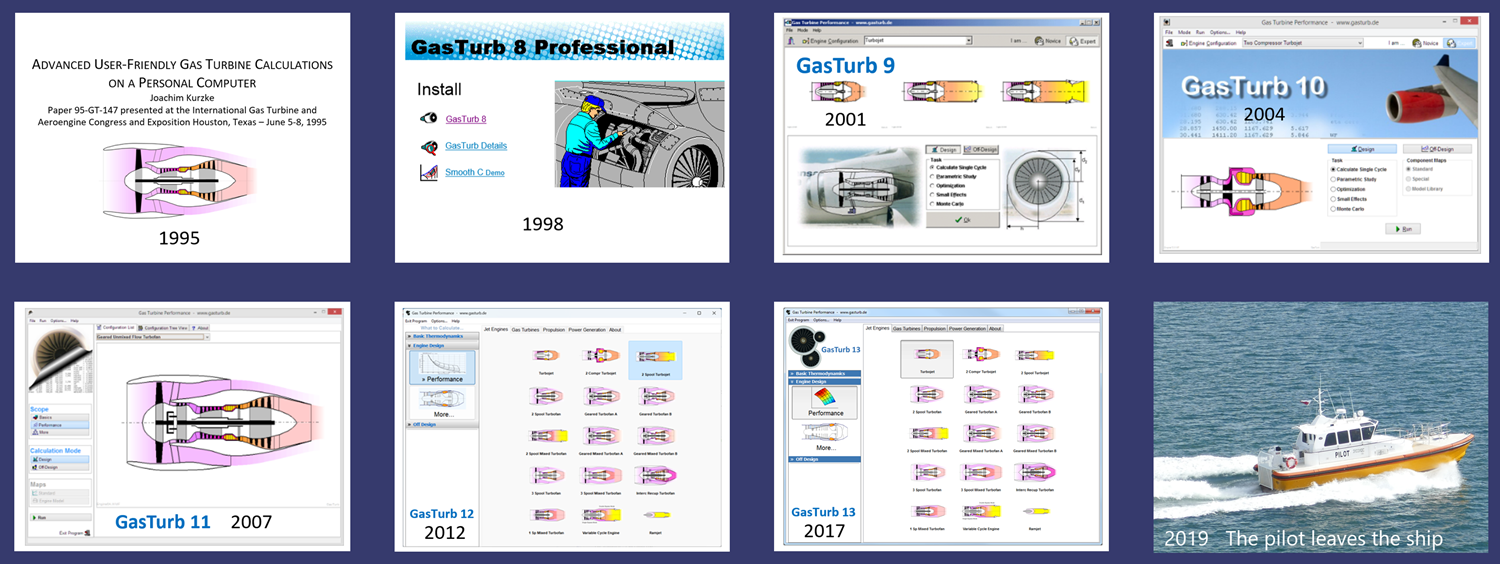The width and height of the screenshot is (1500, 564).
Task: Click the Run button in GasTurb 10
Action: (x=1403, y=229)
